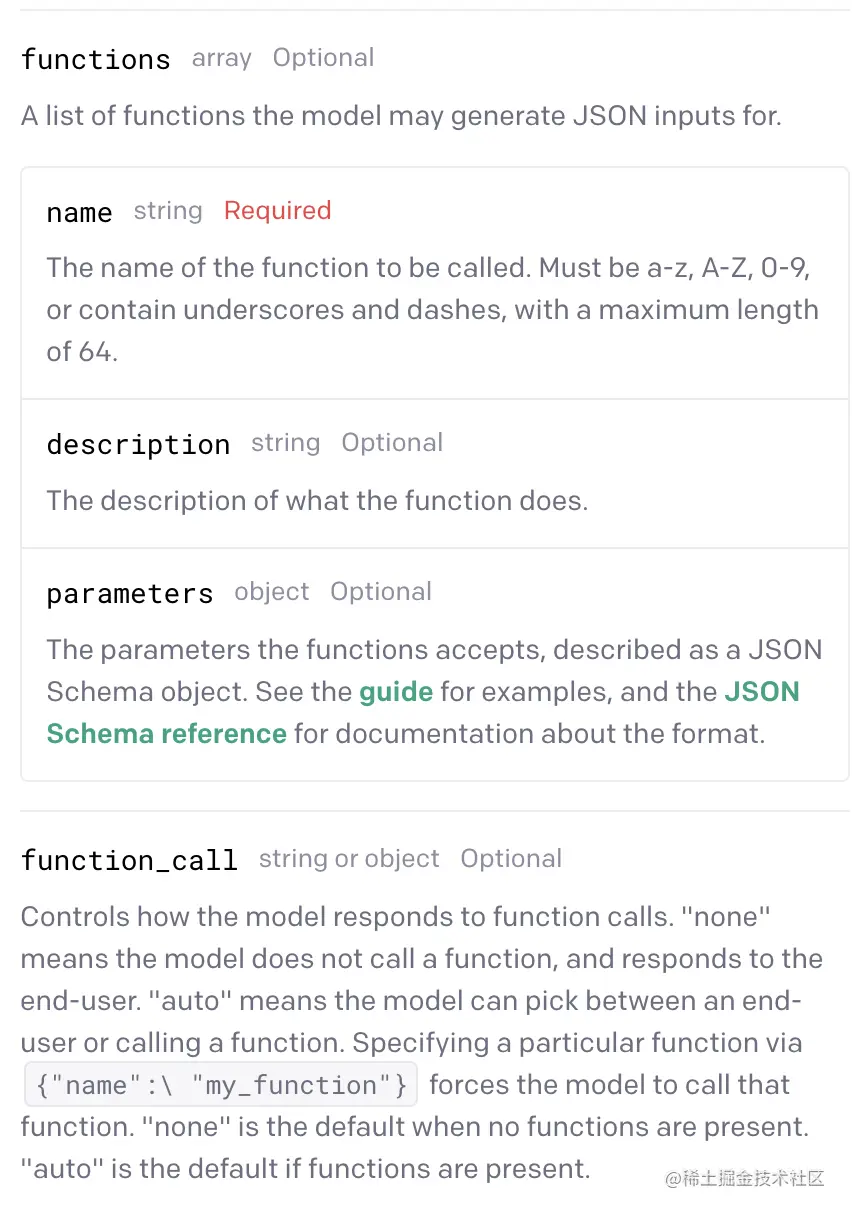Click the Optional label beside function_call
852x1216 pixels.
(511, 859)
